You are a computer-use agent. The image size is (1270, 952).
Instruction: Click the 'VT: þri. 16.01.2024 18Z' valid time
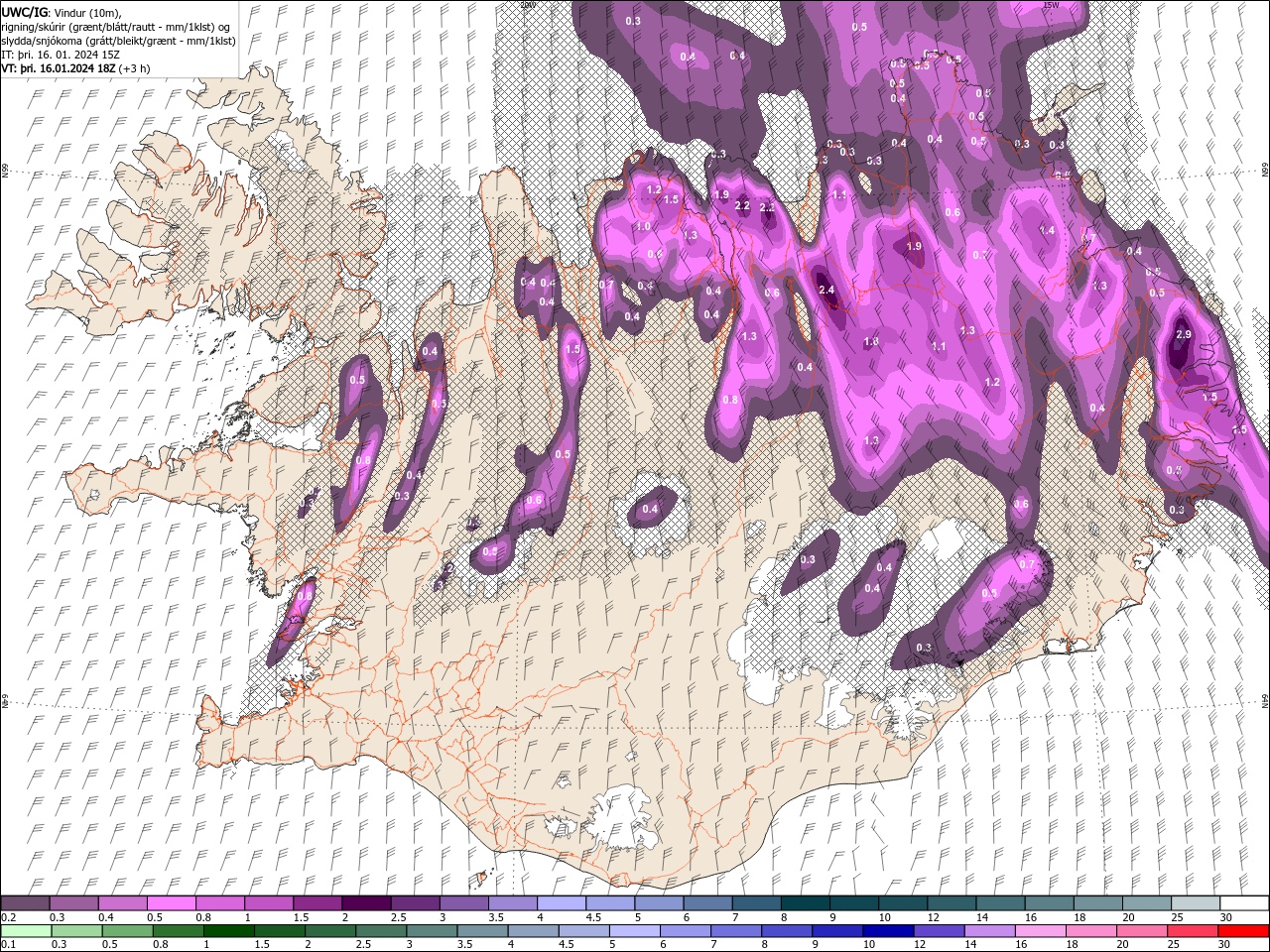59,68
